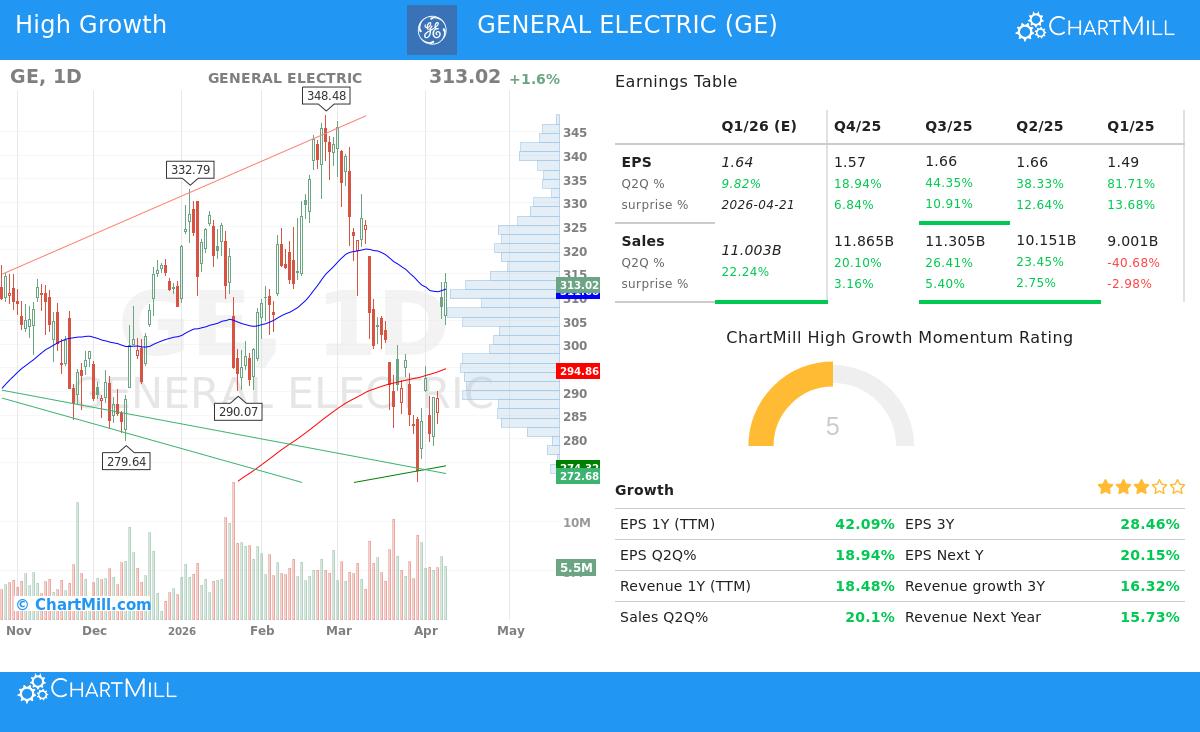1200x732 pixels.
Task: Click the ChartMill gear icon in the header
Action: click(x=1029, y=28)
